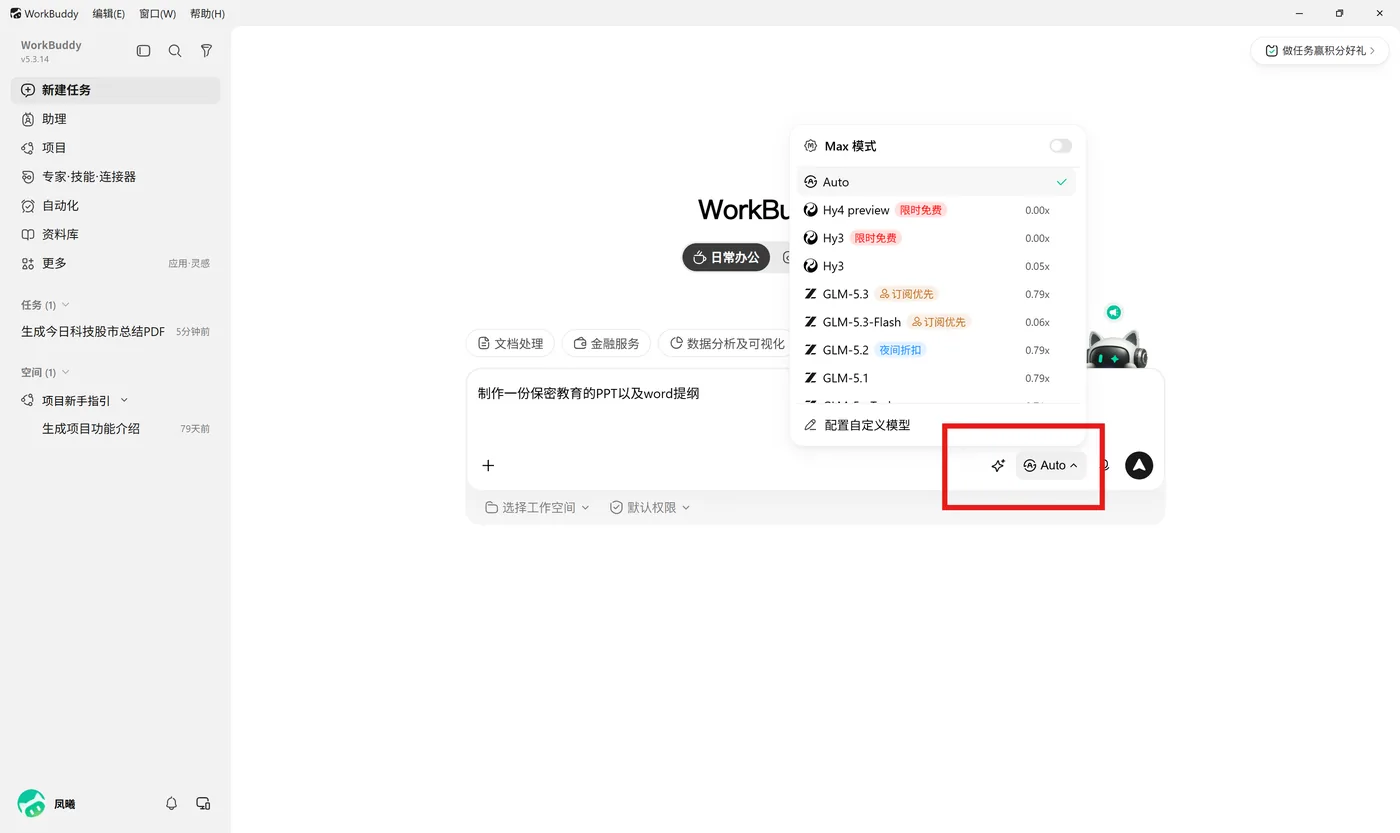This screenshot has width=1400, height=833.
Task: Click the WorkBuddy logo in the title bar
Action: (16, 13)
